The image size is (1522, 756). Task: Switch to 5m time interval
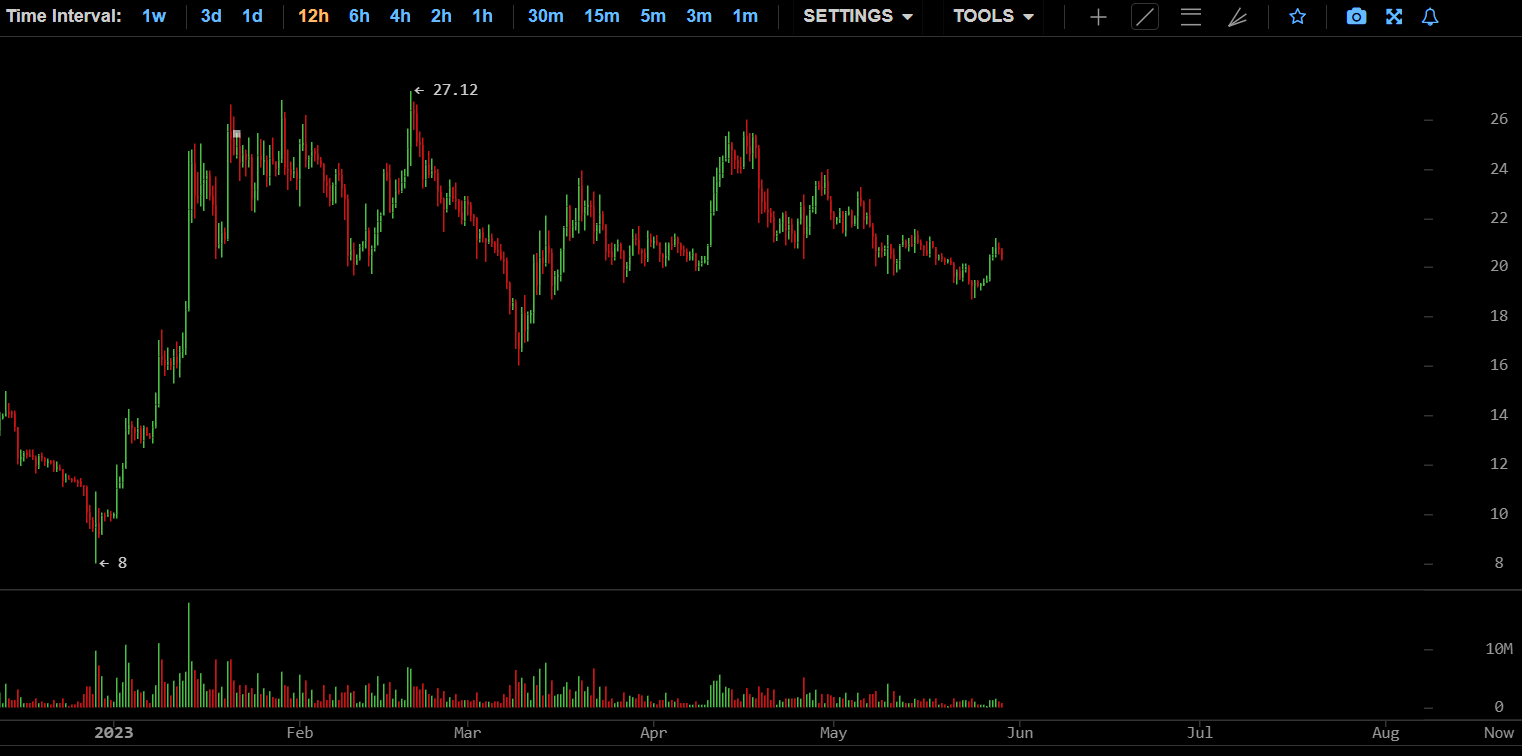coord(653,16)
